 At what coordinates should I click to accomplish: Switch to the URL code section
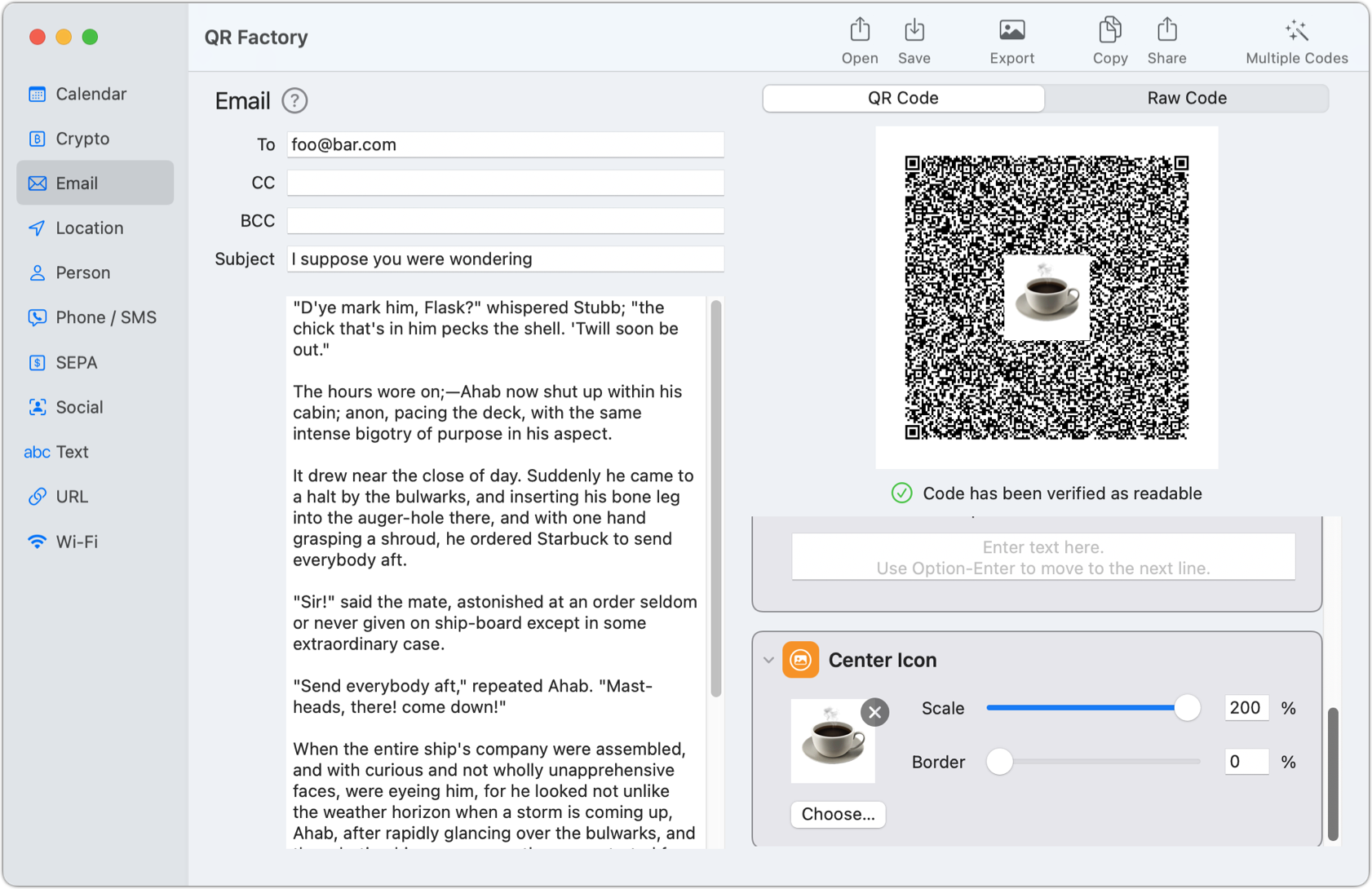pos(72,496)
